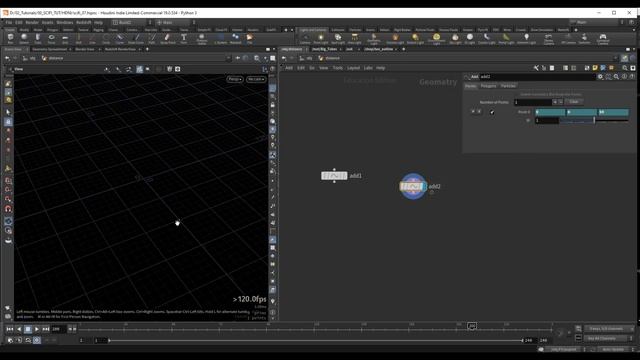Viewport: 640px width, 360px height.
Task: Select the Spot Light shelf tool
Action: (338, 39)
